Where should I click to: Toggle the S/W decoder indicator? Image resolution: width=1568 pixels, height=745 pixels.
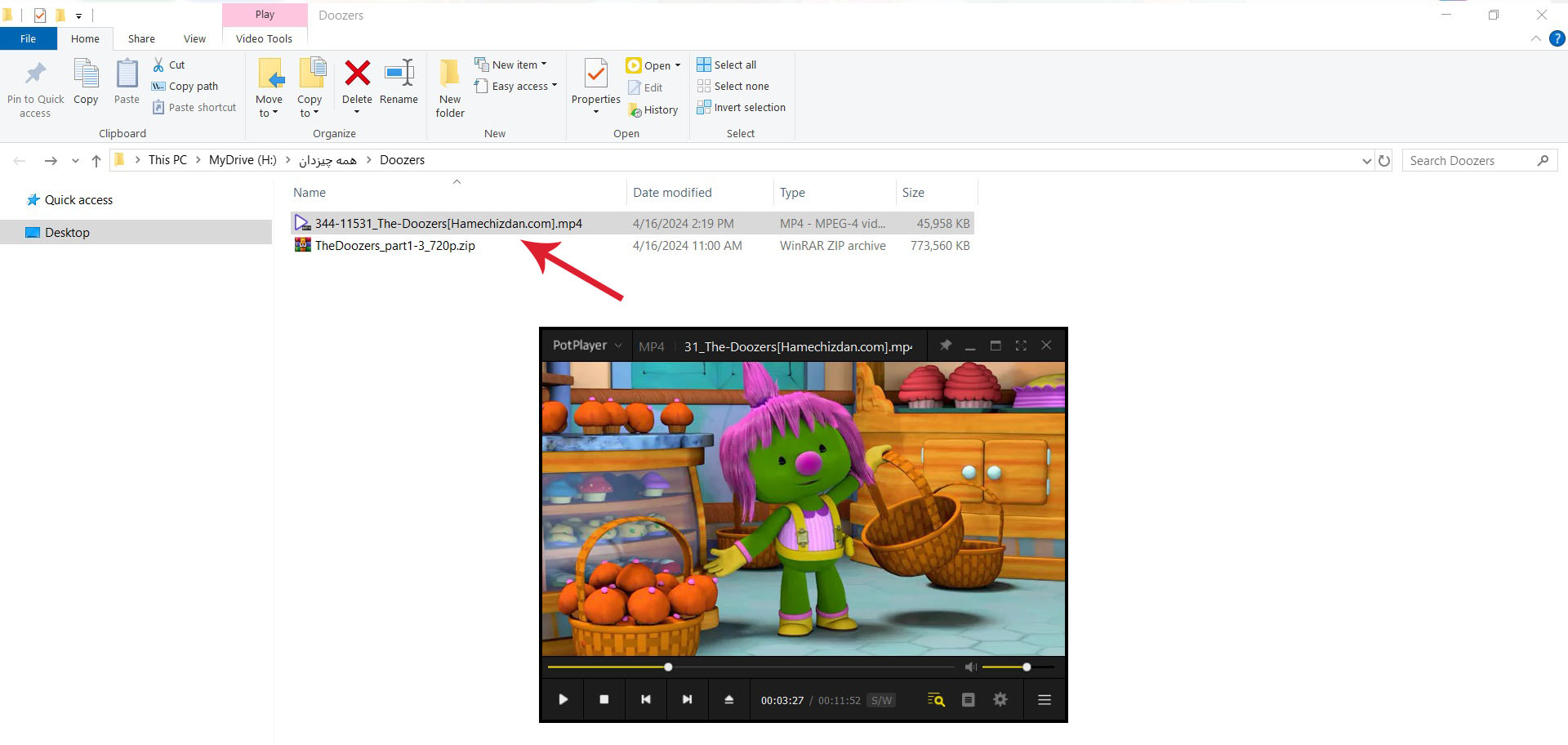click(x=881, y=700)
